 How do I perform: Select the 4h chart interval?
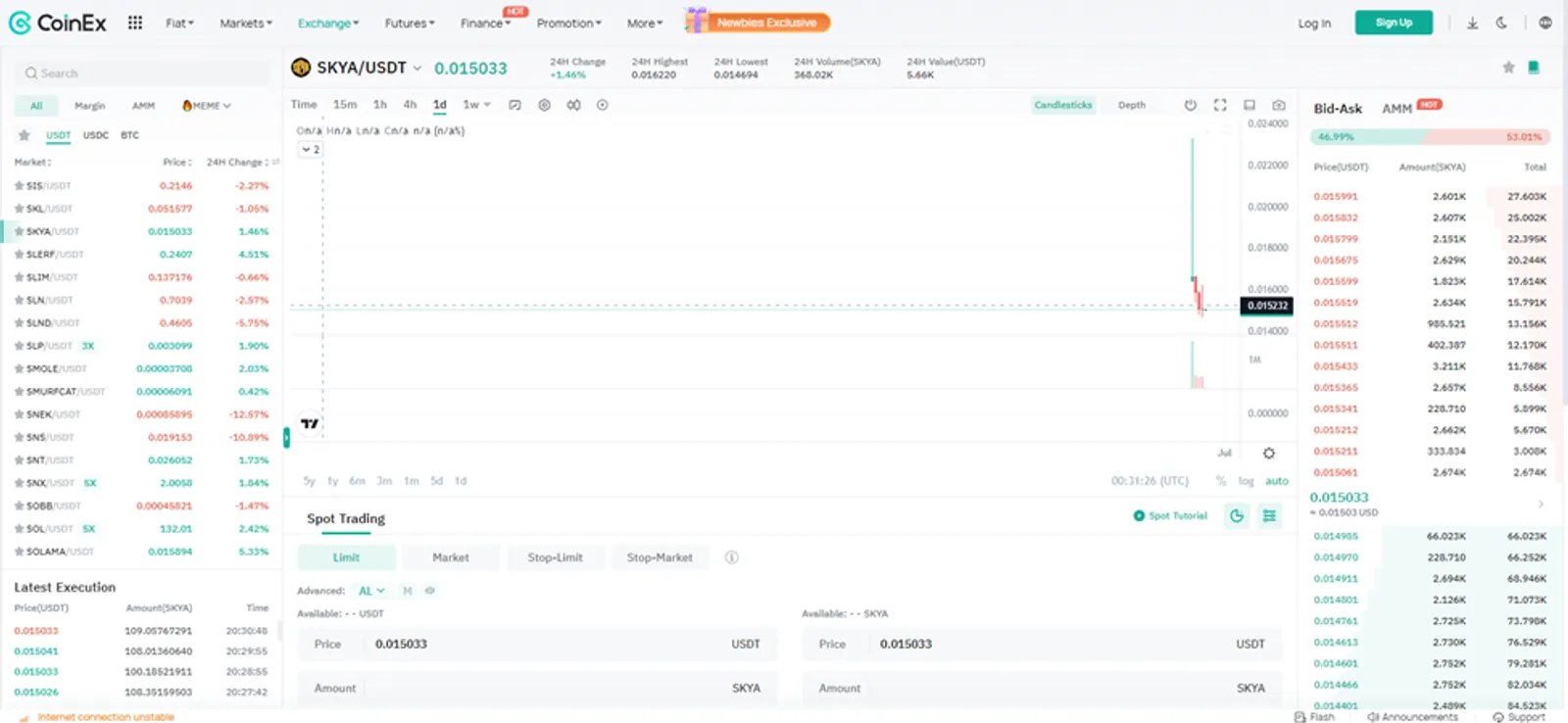click(x=410, y=104)
